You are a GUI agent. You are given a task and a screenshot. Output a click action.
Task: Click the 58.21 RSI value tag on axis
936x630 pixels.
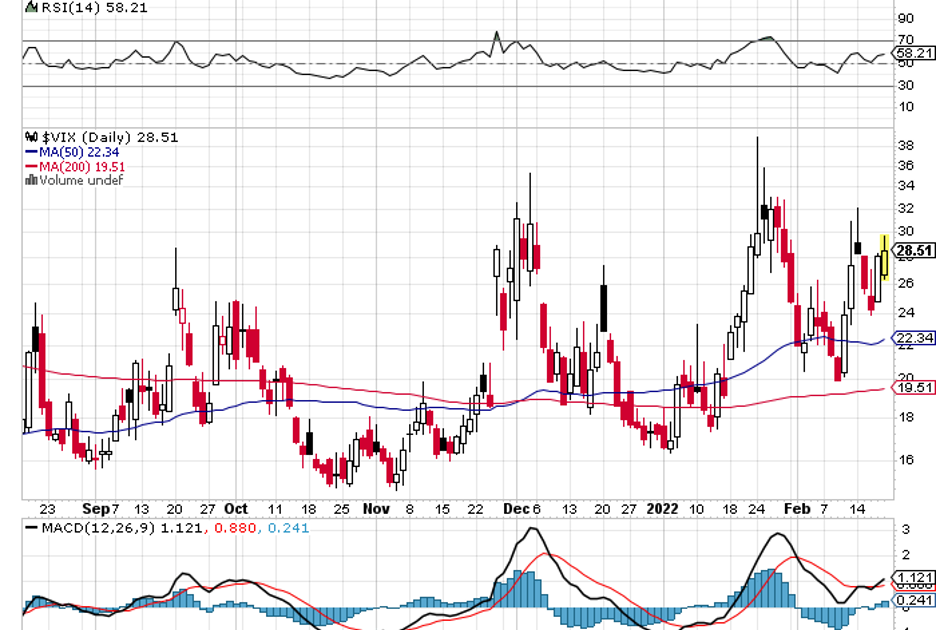point(915,52)
